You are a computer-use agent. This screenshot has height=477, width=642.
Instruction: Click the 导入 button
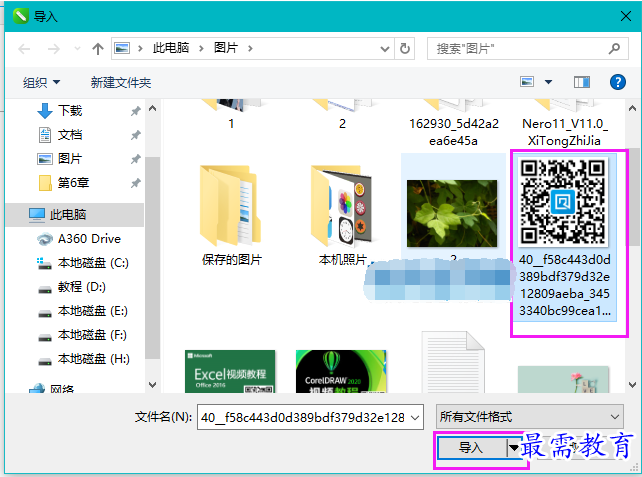pos(471,448)
